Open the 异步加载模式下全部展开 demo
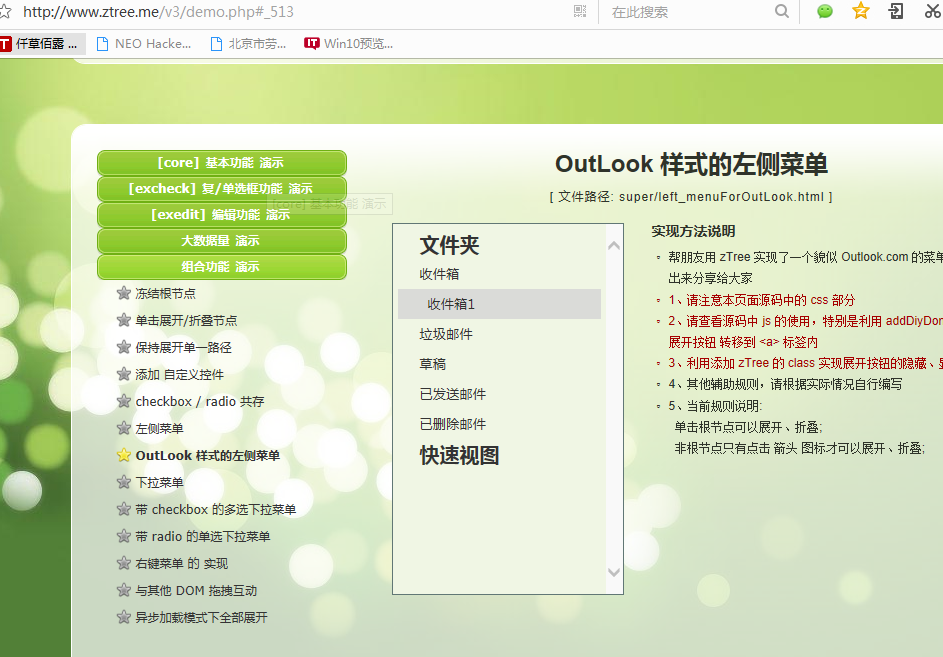The image size is (943, 657). pos(201,617)
